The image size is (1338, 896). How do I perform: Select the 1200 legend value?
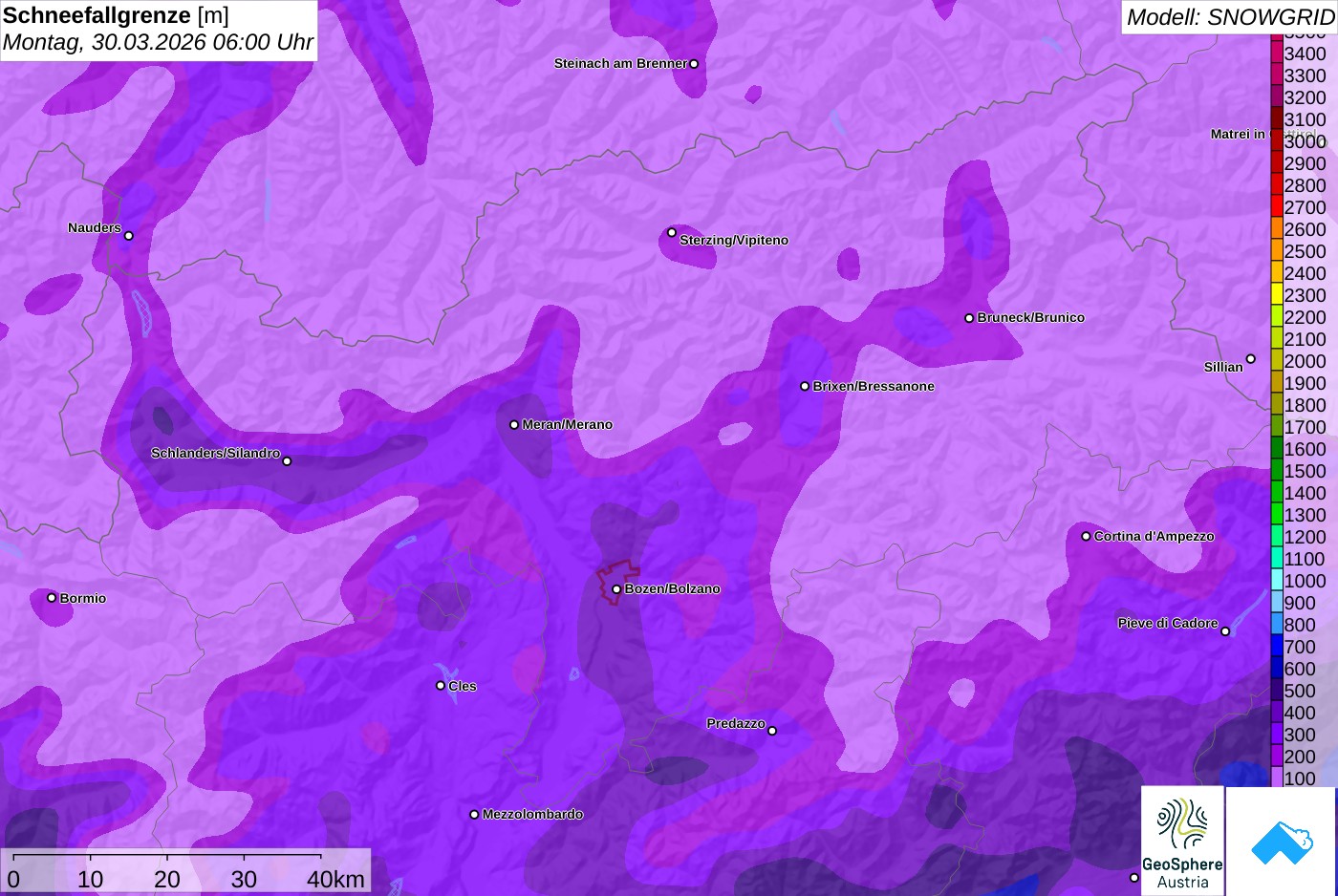click(1305, 538)
